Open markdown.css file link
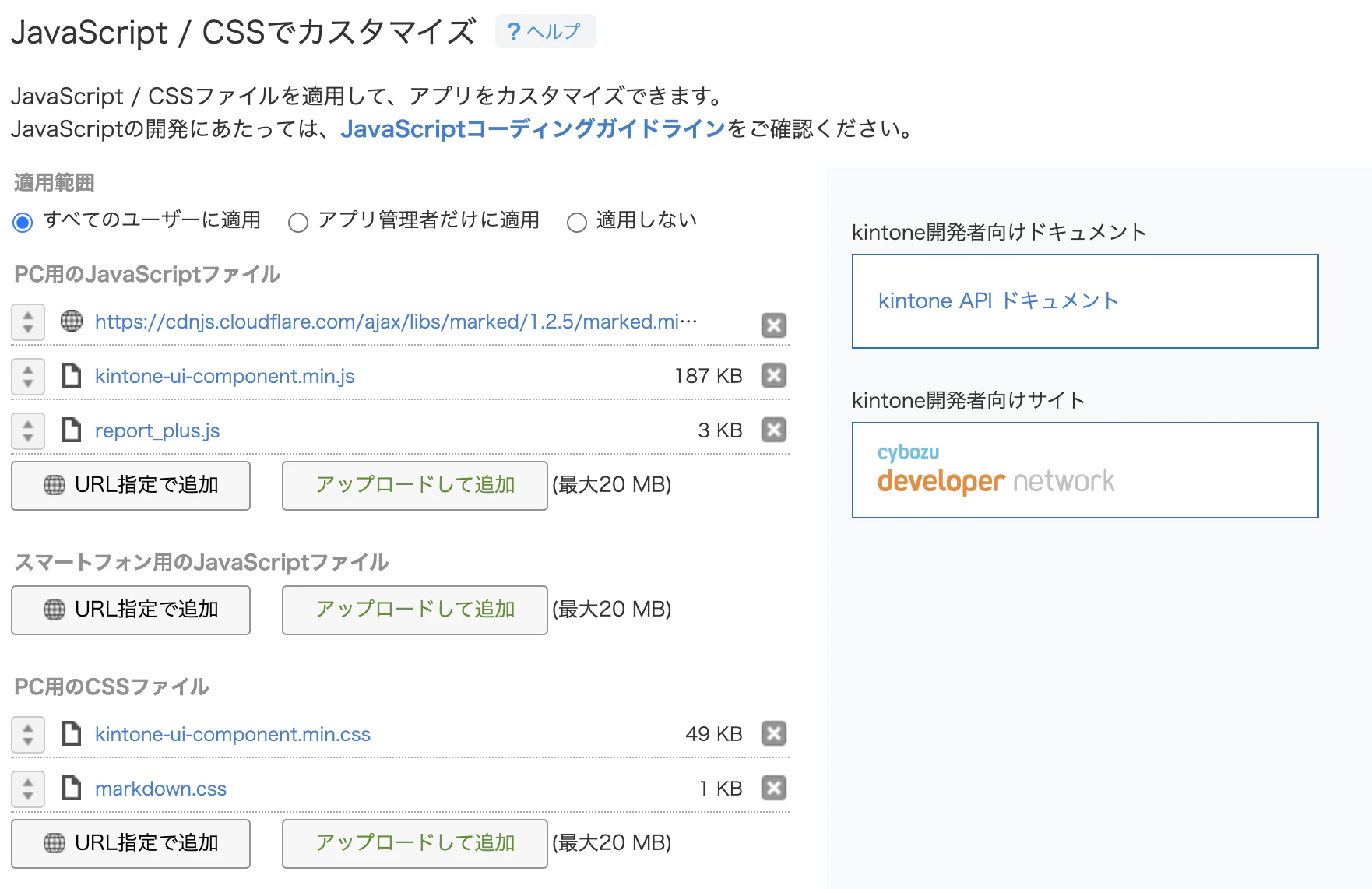The width and height of the screenshot is (1372, 889). (x=160, y=789)
